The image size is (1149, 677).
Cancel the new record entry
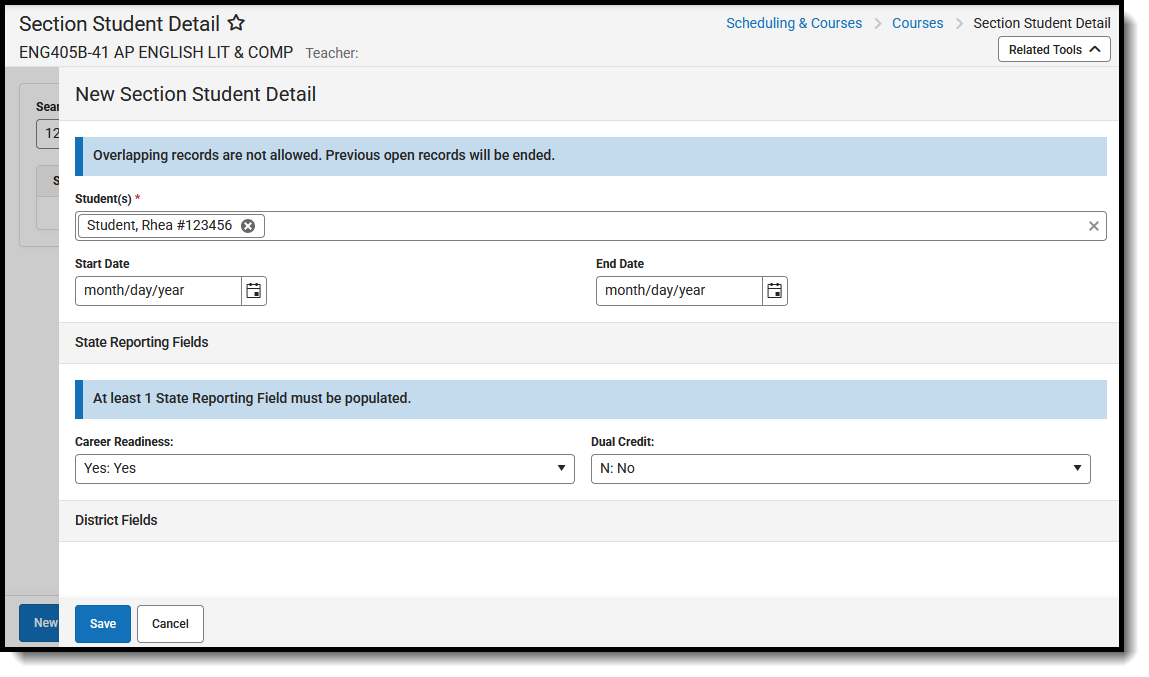pos(169,623)
